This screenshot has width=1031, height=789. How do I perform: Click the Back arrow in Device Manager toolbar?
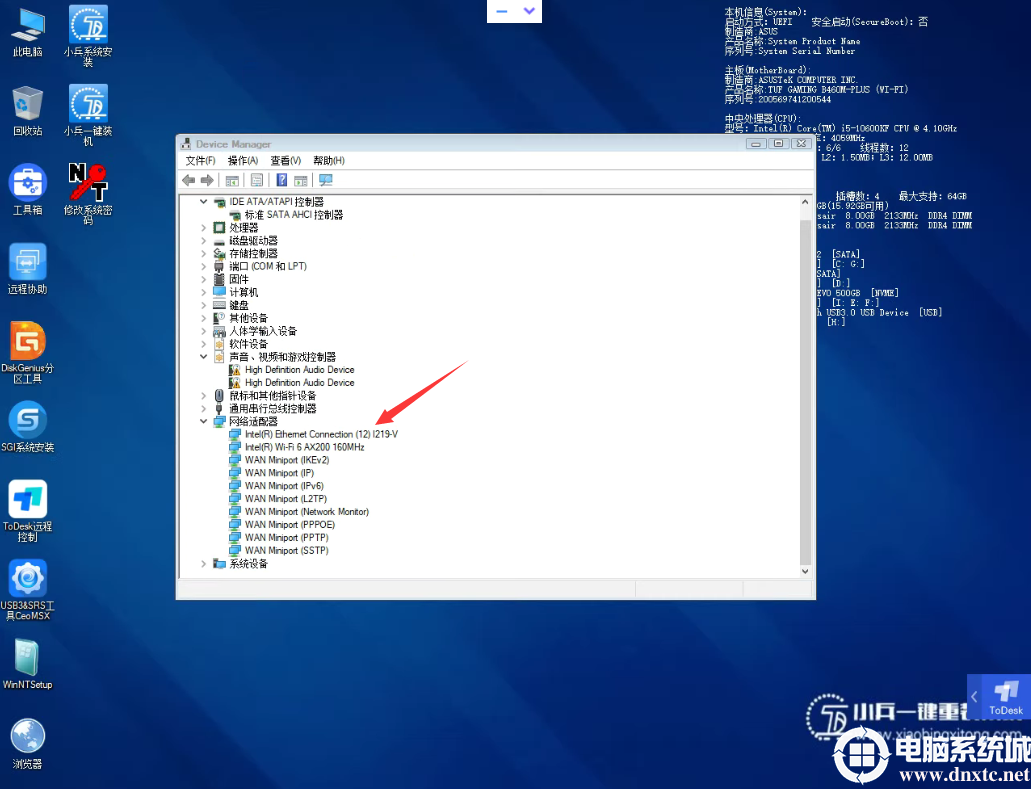coord(188,180)
